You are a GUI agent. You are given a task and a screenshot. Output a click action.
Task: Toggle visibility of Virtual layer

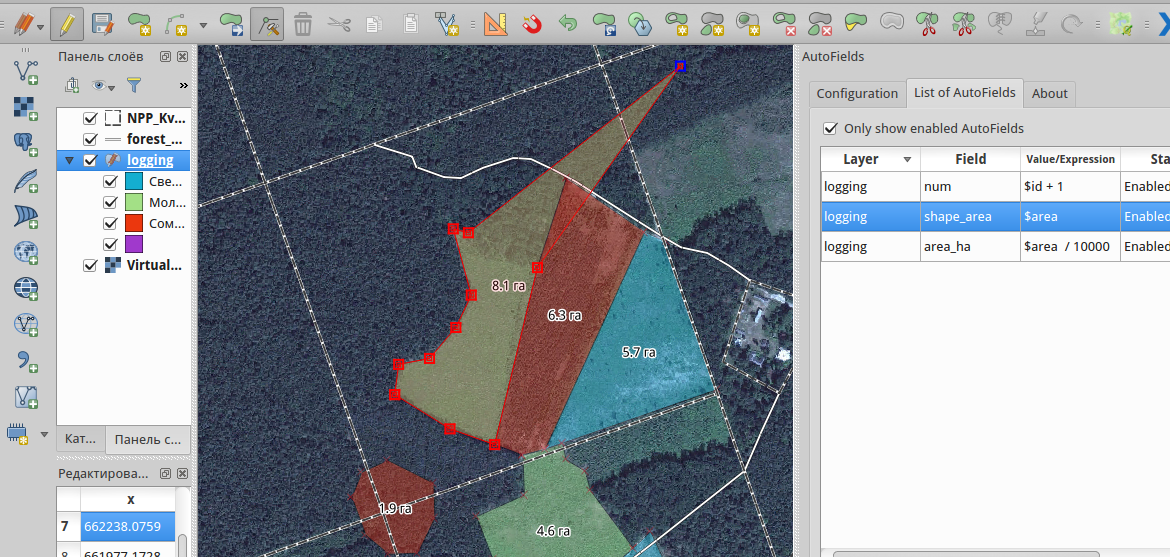91,265
